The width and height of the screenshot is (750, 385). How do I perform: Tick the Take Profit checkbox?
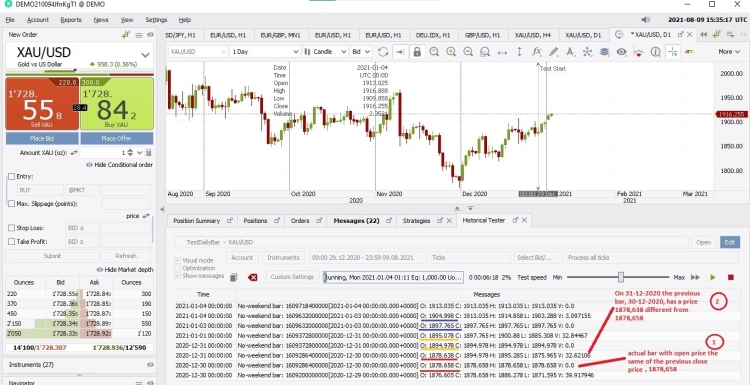pos(11,242)
